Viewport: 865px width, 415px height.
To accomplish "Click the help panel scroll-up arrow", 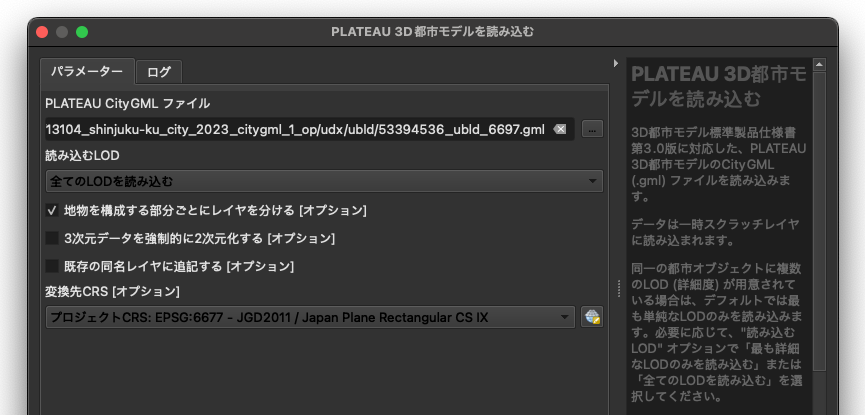I will coord(819,65).
